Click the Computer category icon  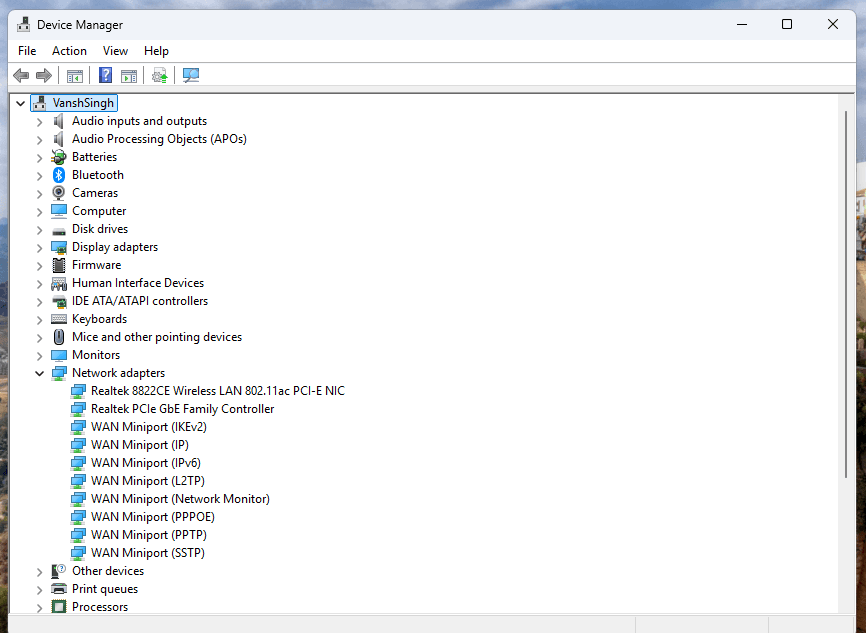click(59, 211)
